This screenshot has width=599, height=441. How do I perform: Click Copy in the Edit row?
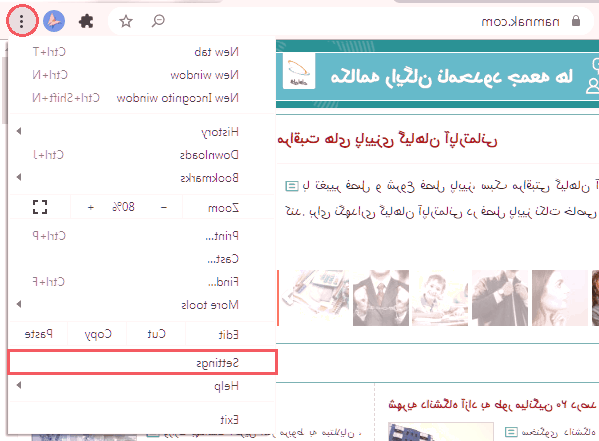98,334
